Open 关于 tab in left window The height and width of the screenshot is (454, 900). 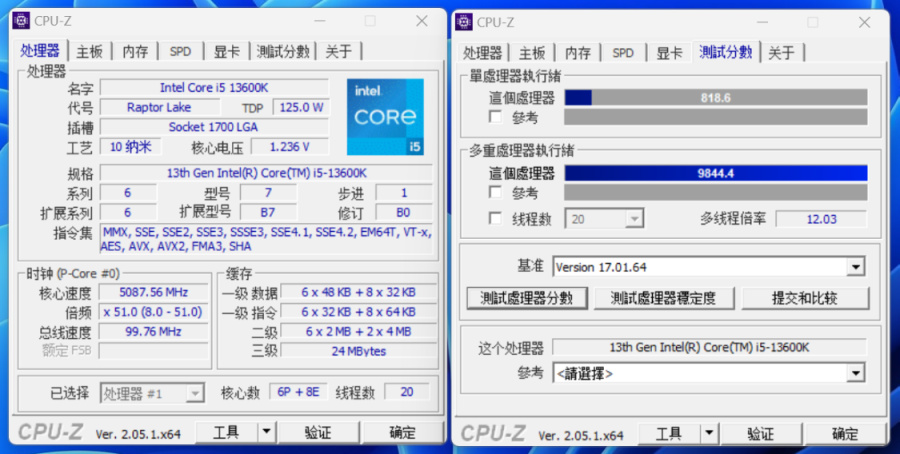pyautogui.click(x=338, y=52)
